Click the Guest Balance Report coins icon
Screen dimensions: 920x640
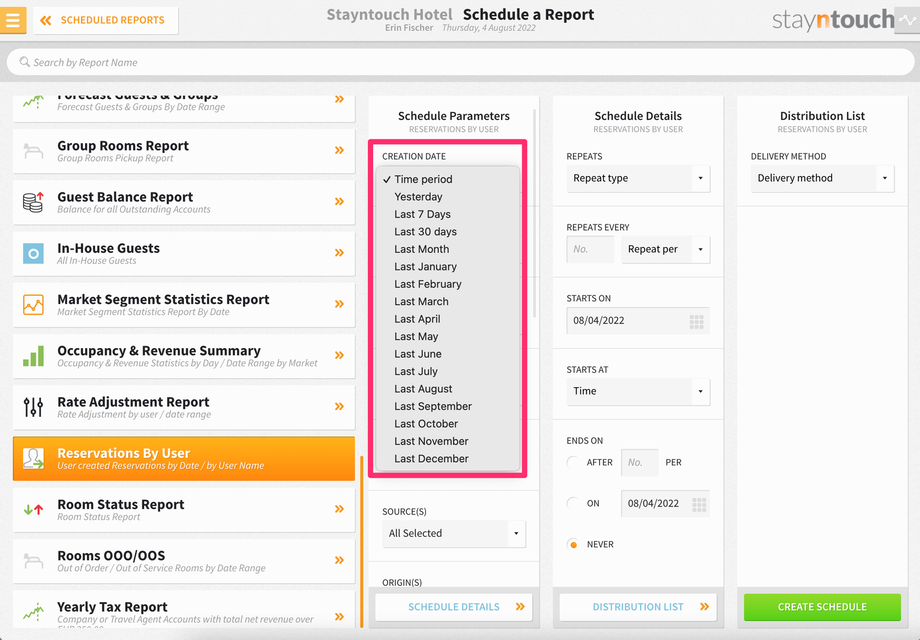tap(33, 202)
